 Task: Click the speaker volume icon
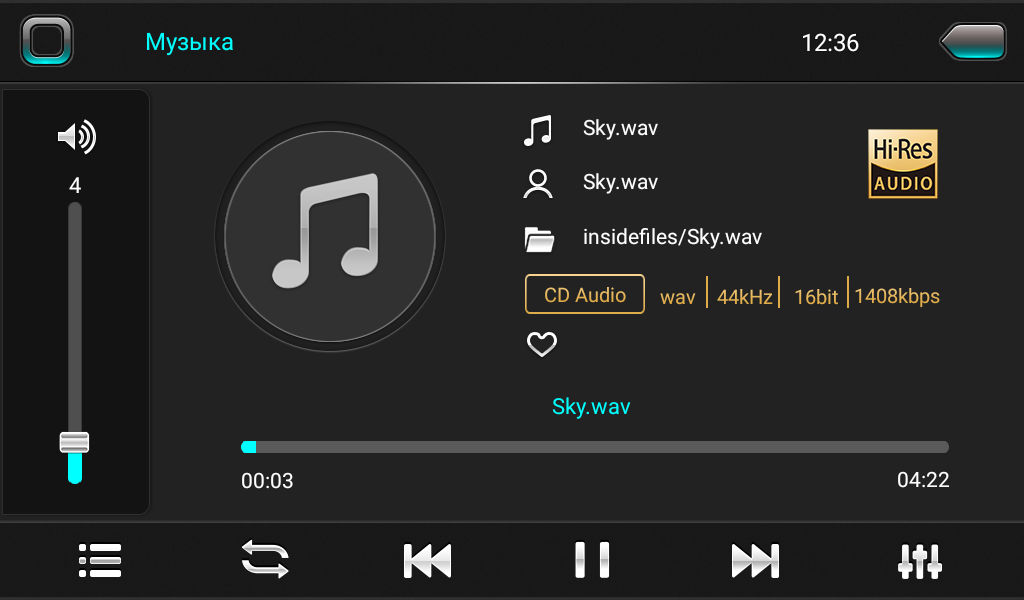(77, 137)
